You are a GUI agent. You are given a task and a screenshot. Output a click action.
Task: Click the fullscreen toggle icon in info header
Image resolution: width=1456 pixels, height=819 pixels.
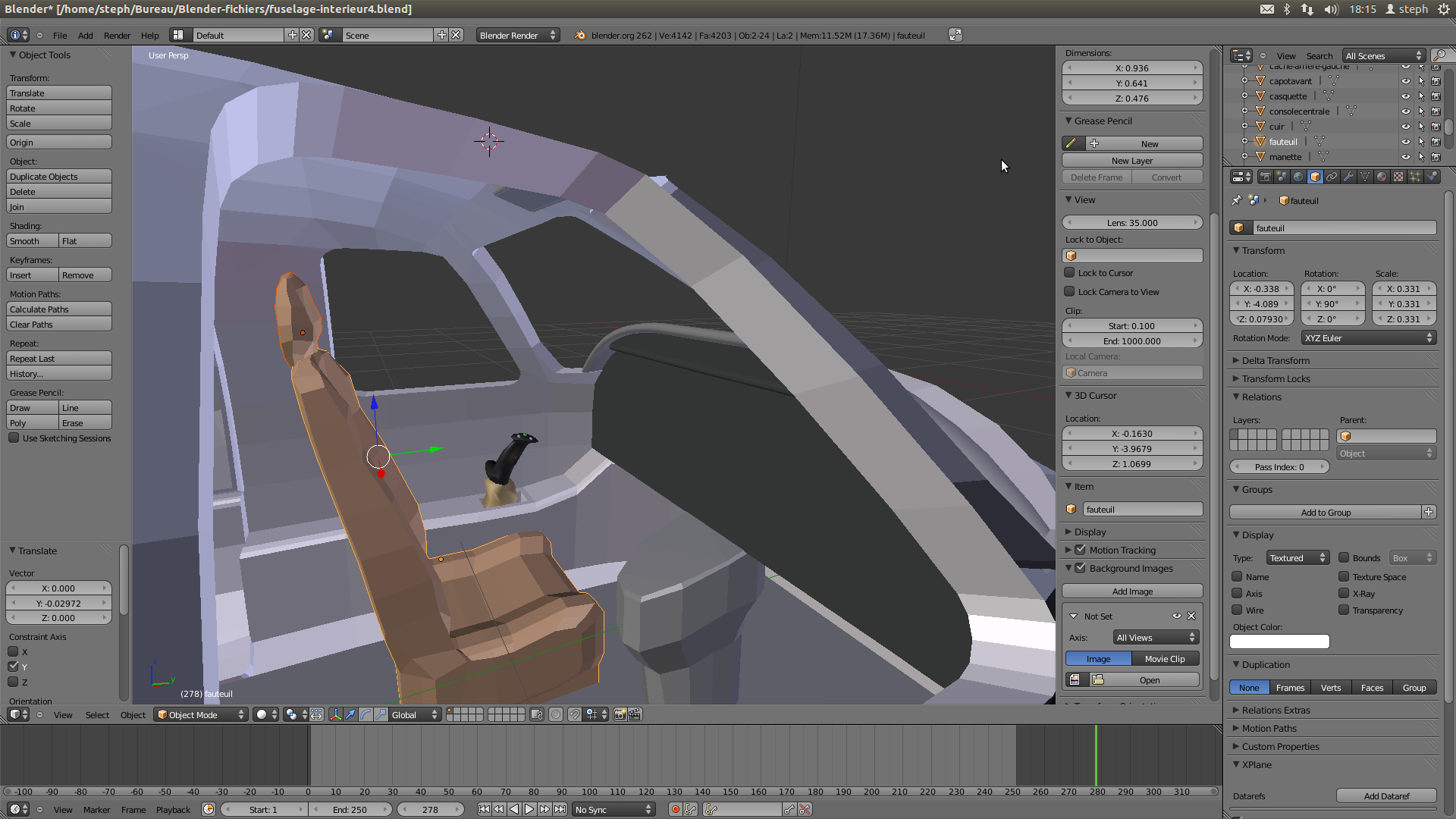[955, 35]
